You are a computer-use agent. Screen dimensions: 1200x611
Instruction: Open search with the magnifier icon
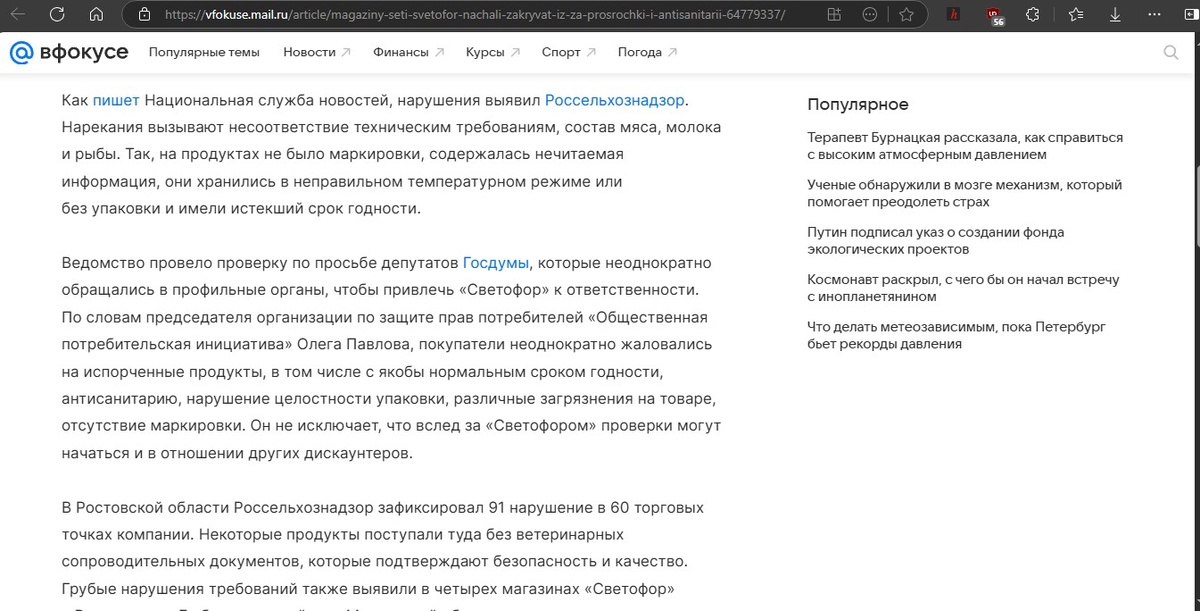1172,51
